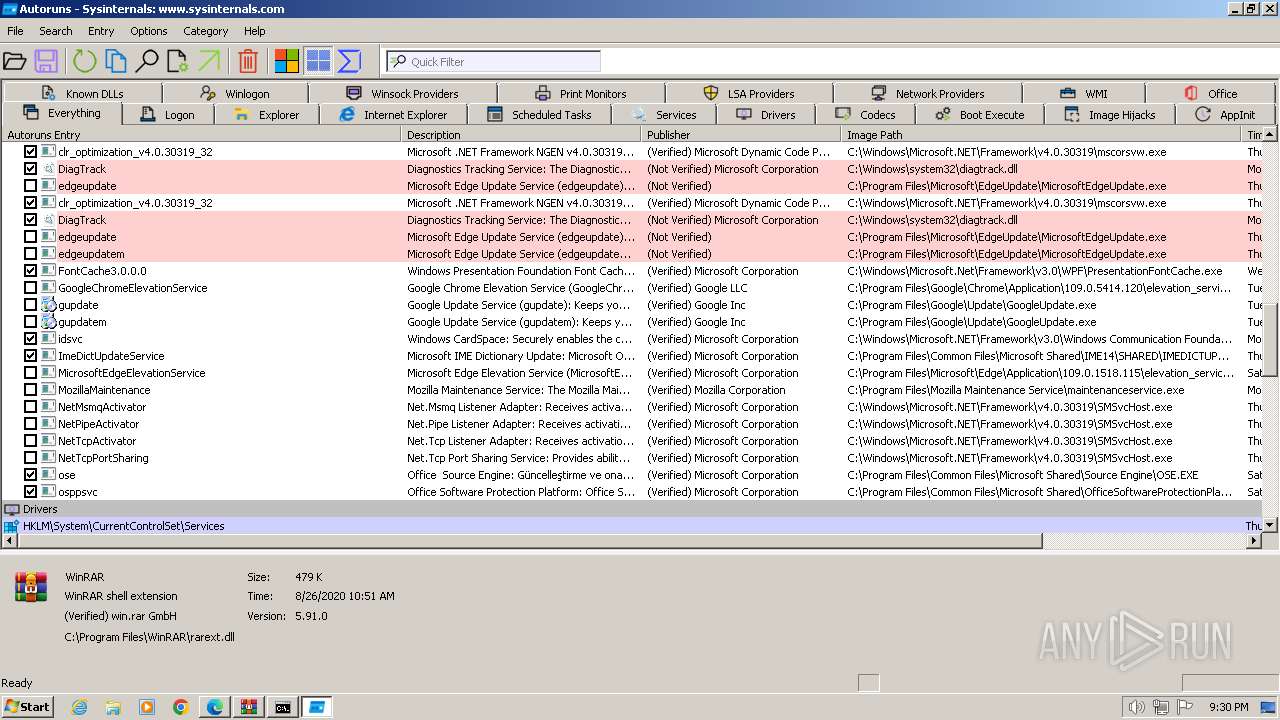Open WinRAR taskbar icon

pyautogui.click(x=248, y=707)
